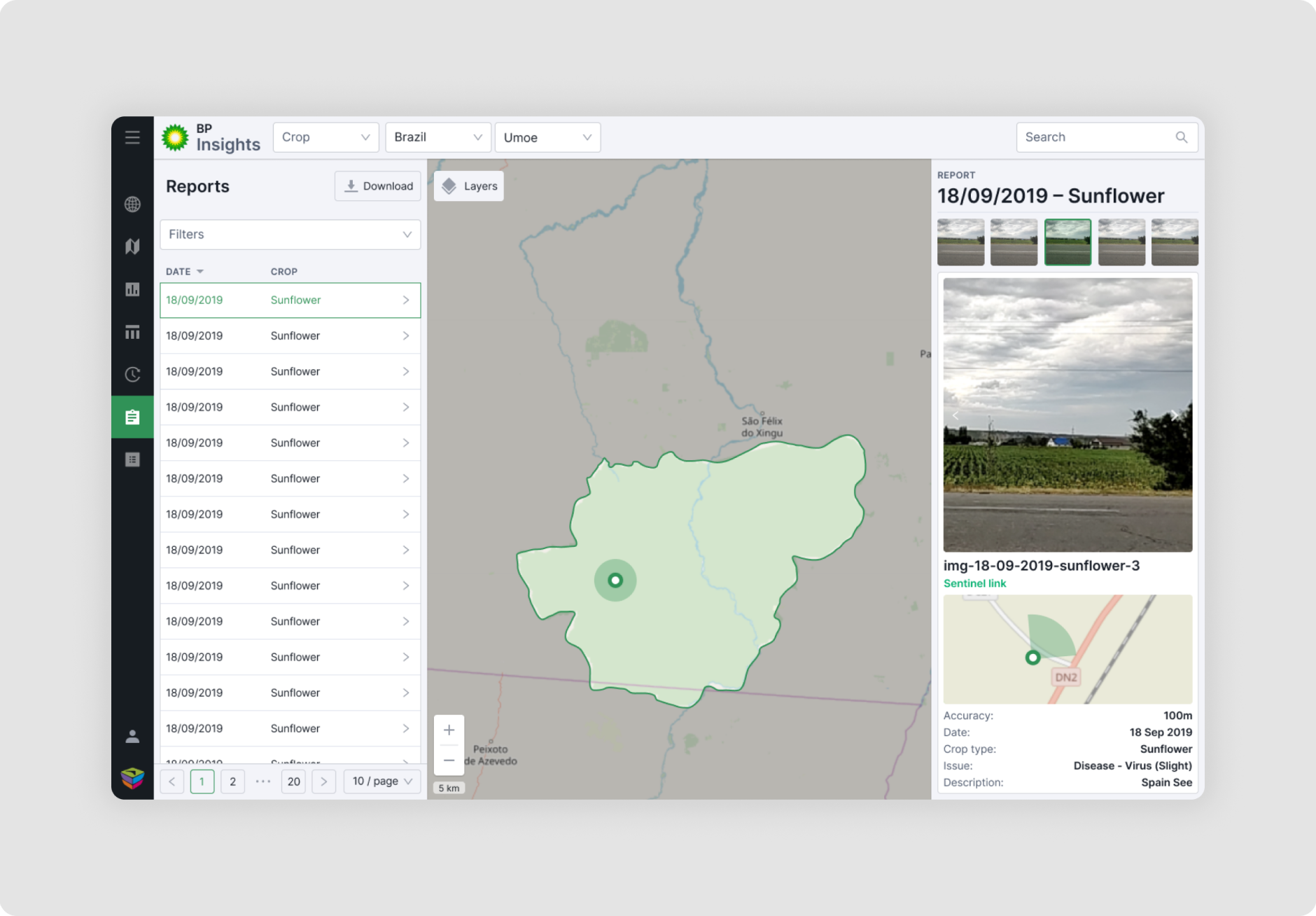The image size is (1316, 916).
Task: Open the bar chart analytics icon
Action: click(132, 289)
